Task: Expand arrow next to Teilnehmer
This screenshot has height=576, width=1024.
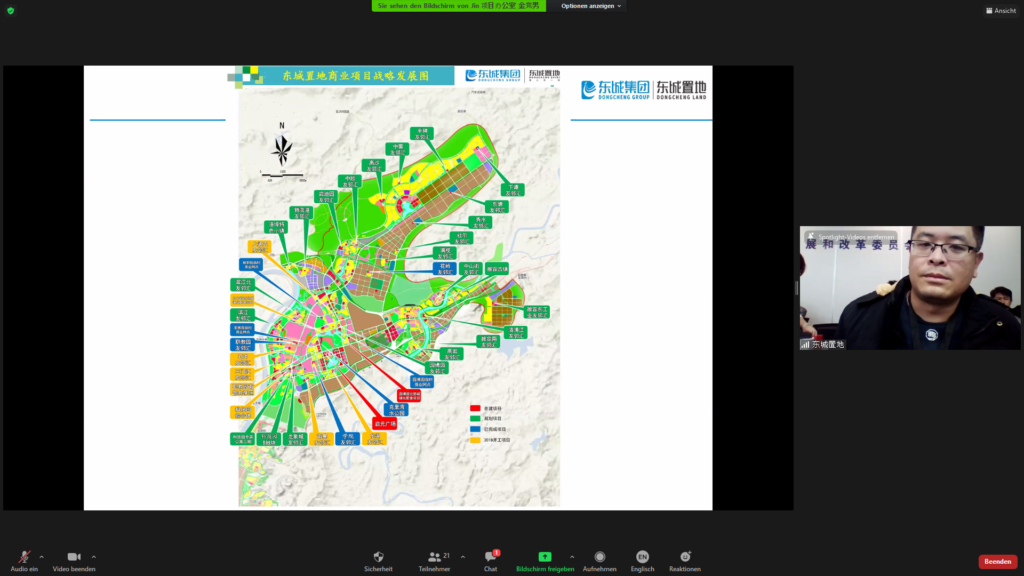Action: pyautogui.click(x=462, y=556)
